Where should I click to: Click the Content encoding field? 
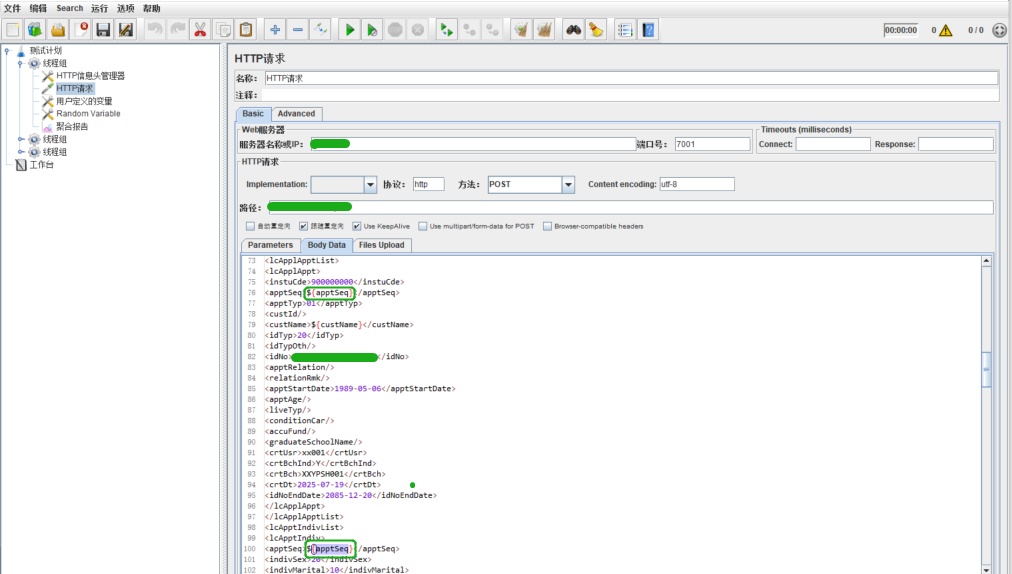click(696, 185)
